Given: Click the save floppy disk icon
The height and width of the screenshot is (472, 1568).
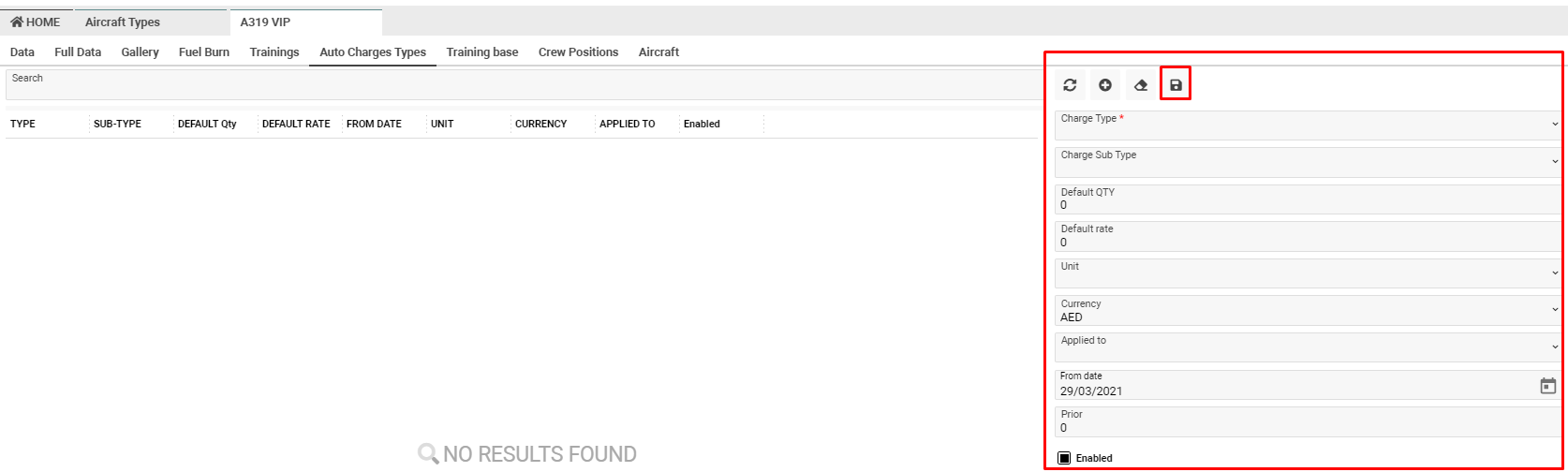Looking at the screenshot, I should (x=1176, y=85).
